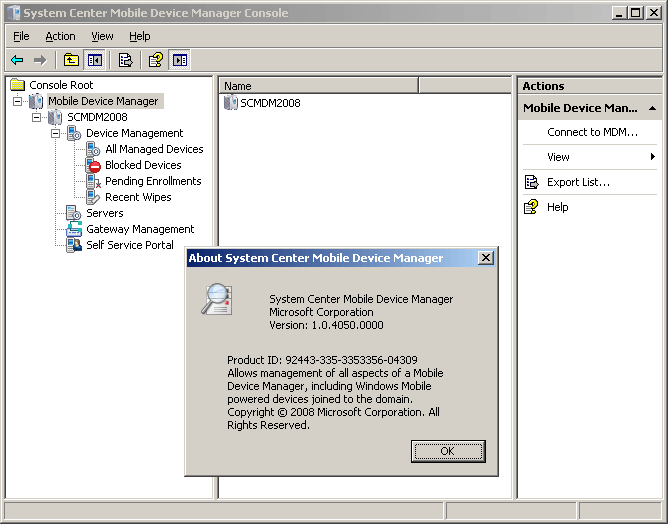Sort by the Name column header

tap(319, 86)
